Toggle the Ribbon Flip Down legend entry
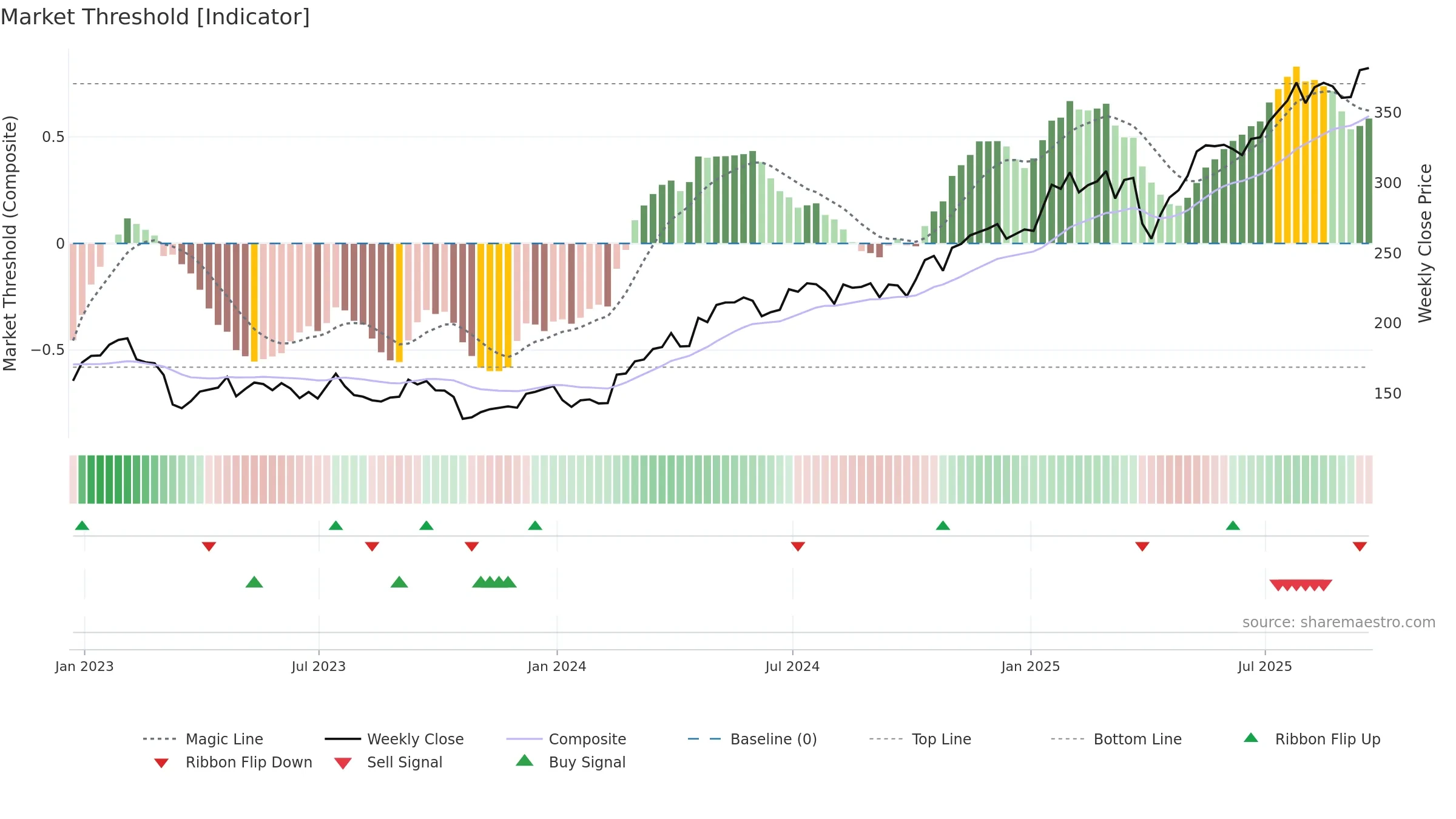Screen dimensions: 1456x819 pyautogui.click(x=232, y=762)
